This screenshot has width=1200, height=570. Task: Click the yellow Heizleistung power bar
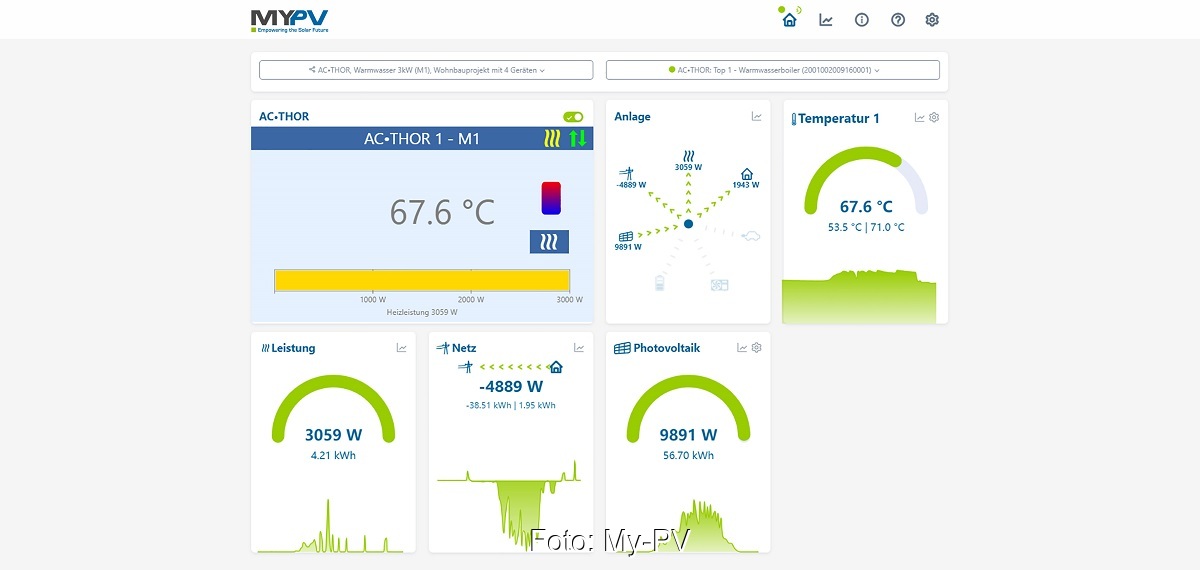click(422, 281)
